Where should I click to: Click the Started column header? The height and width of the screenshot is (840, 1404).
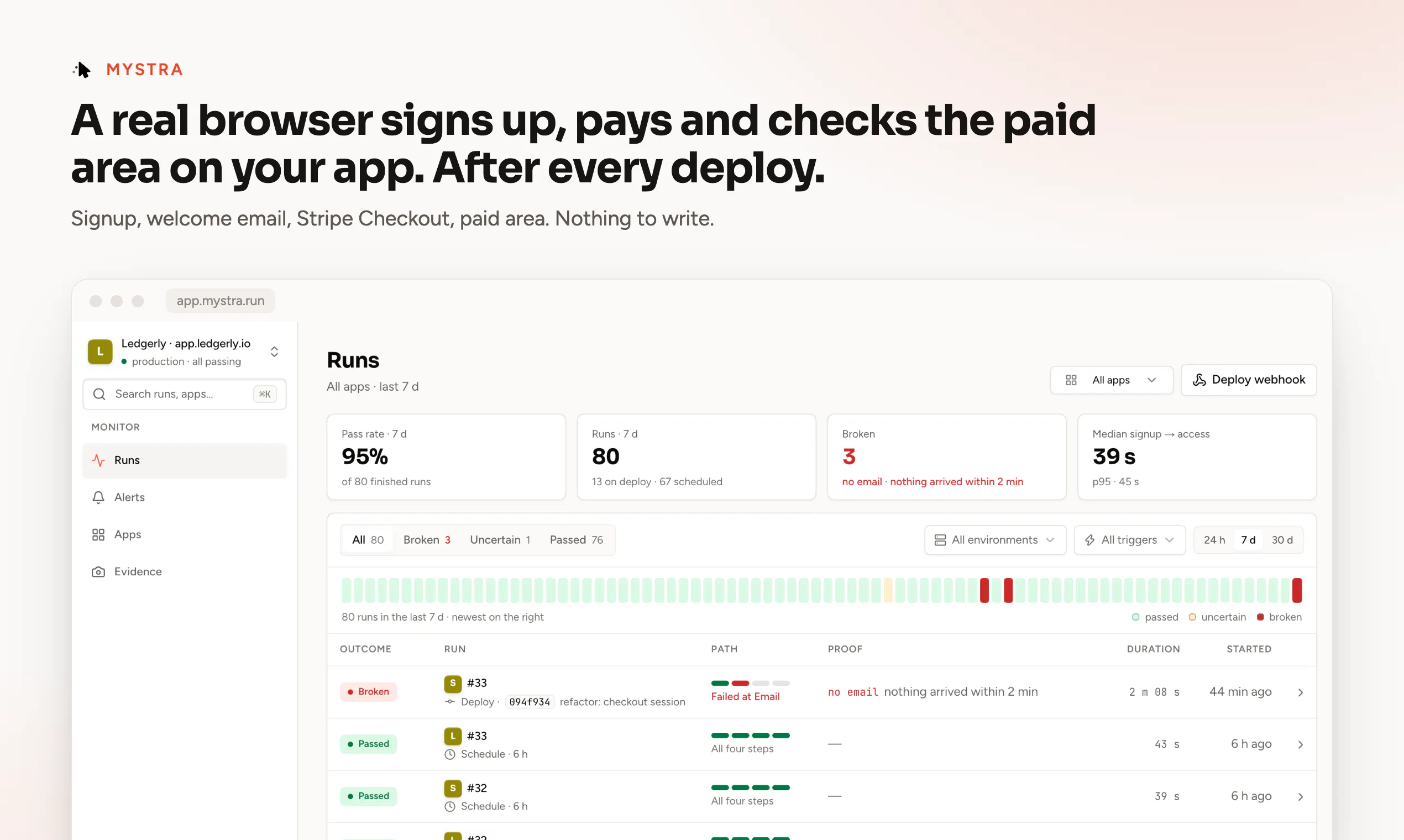point(1249,649)
